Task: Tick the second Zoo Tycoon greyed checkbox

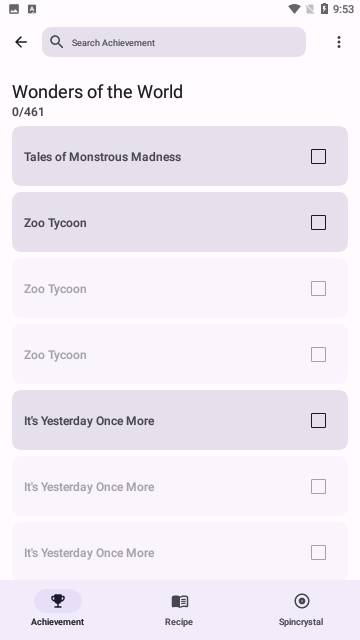Action: coord(318,289)
